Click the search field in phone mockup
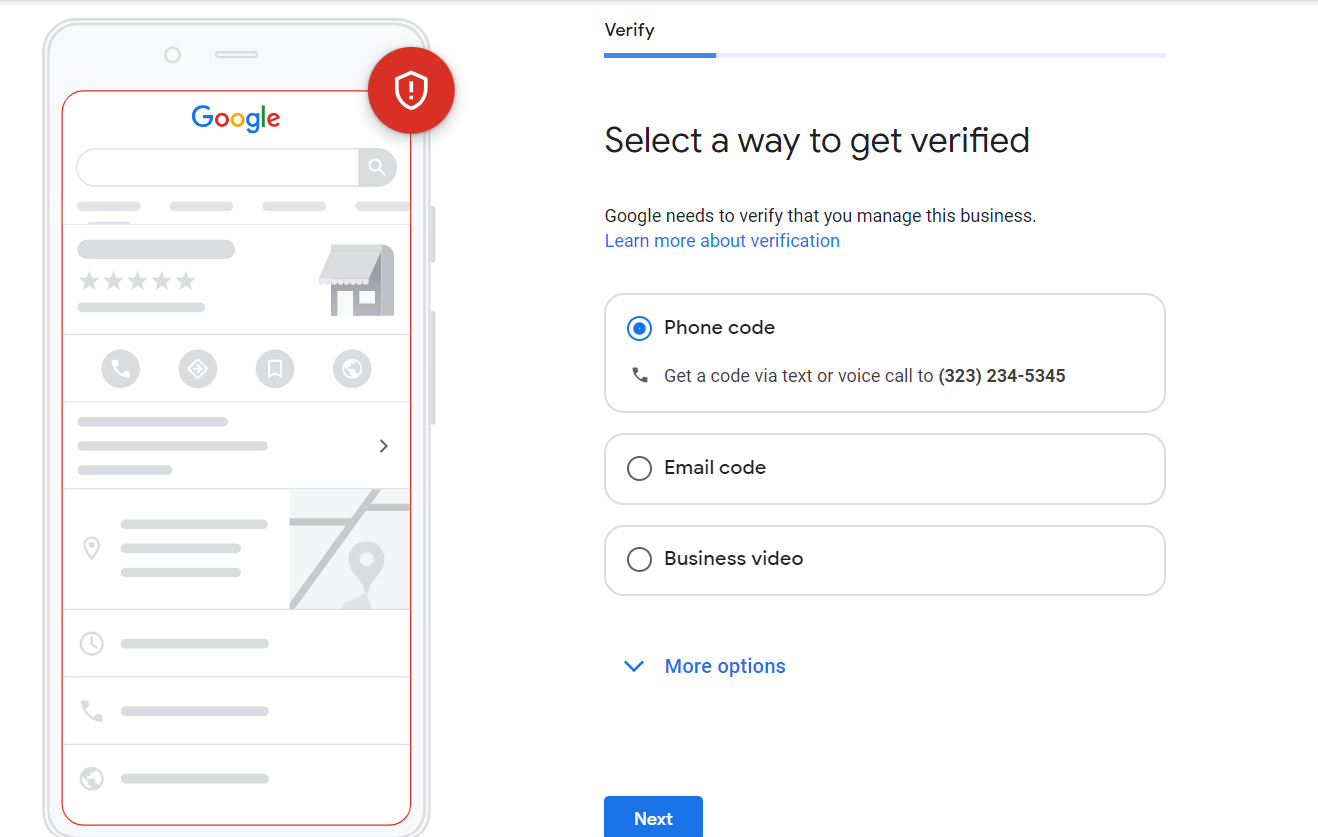 point(217,168)
